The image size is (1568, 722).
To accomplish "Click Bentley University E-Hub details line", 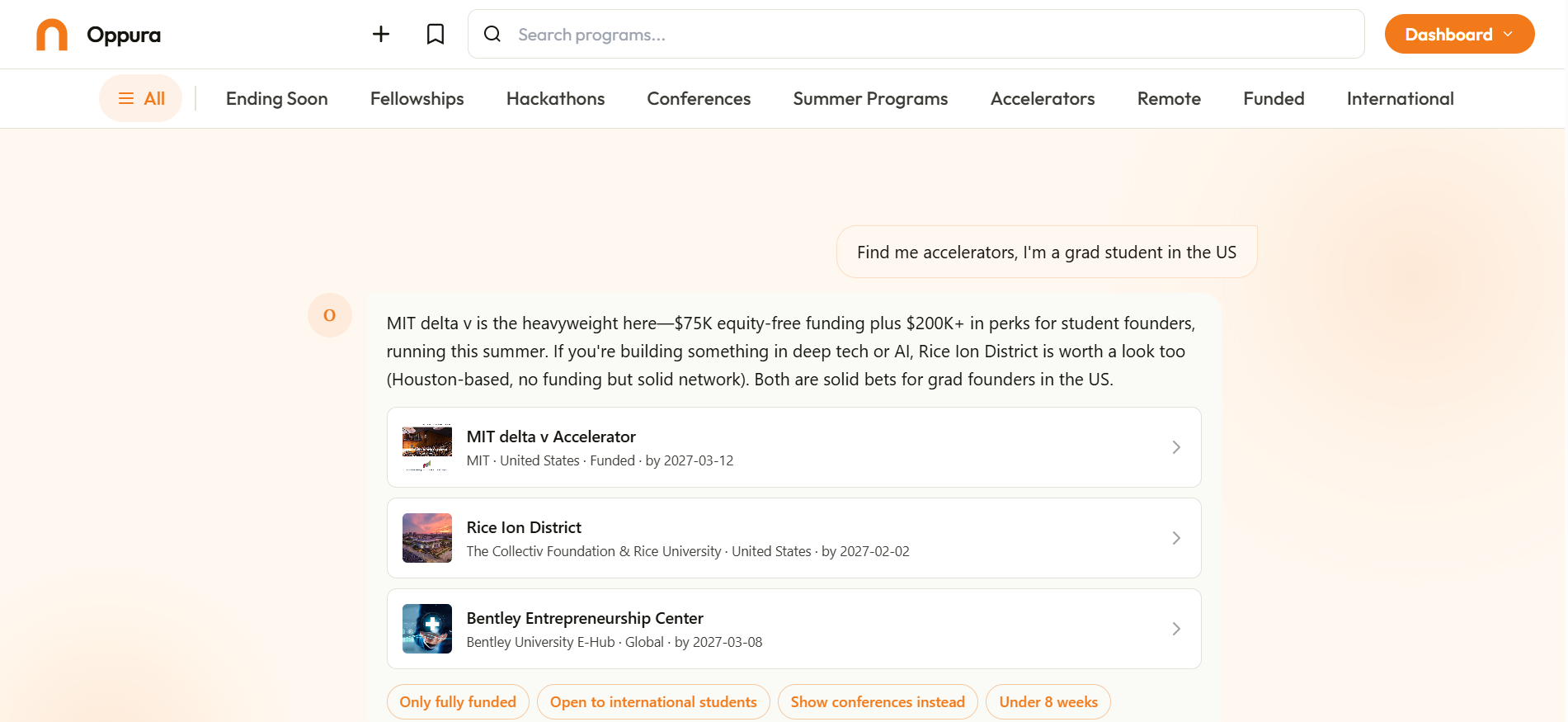I will point(614,642).
